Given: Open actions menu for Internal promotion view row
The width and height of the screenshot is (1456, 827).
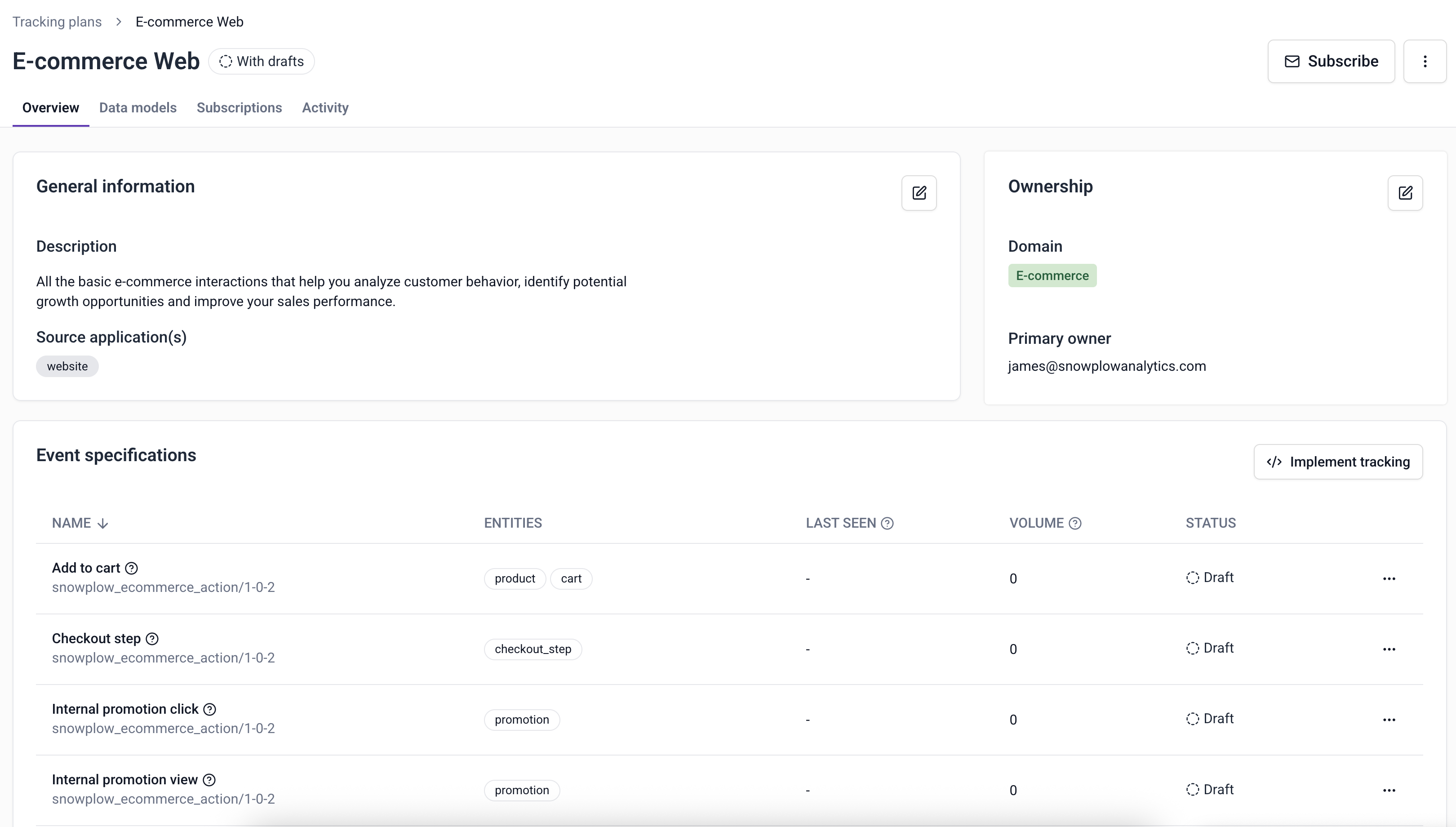Looking at the screenshot, I should click(x=1389, y=790).
